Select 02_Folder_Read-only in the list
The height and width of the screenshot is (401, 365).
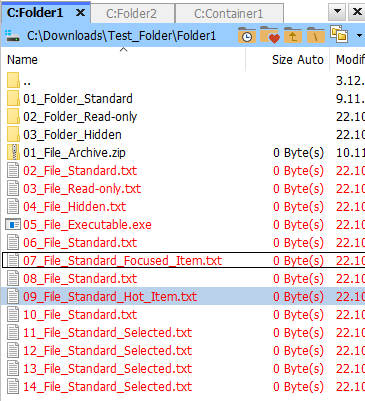click(x=80, y=117)
